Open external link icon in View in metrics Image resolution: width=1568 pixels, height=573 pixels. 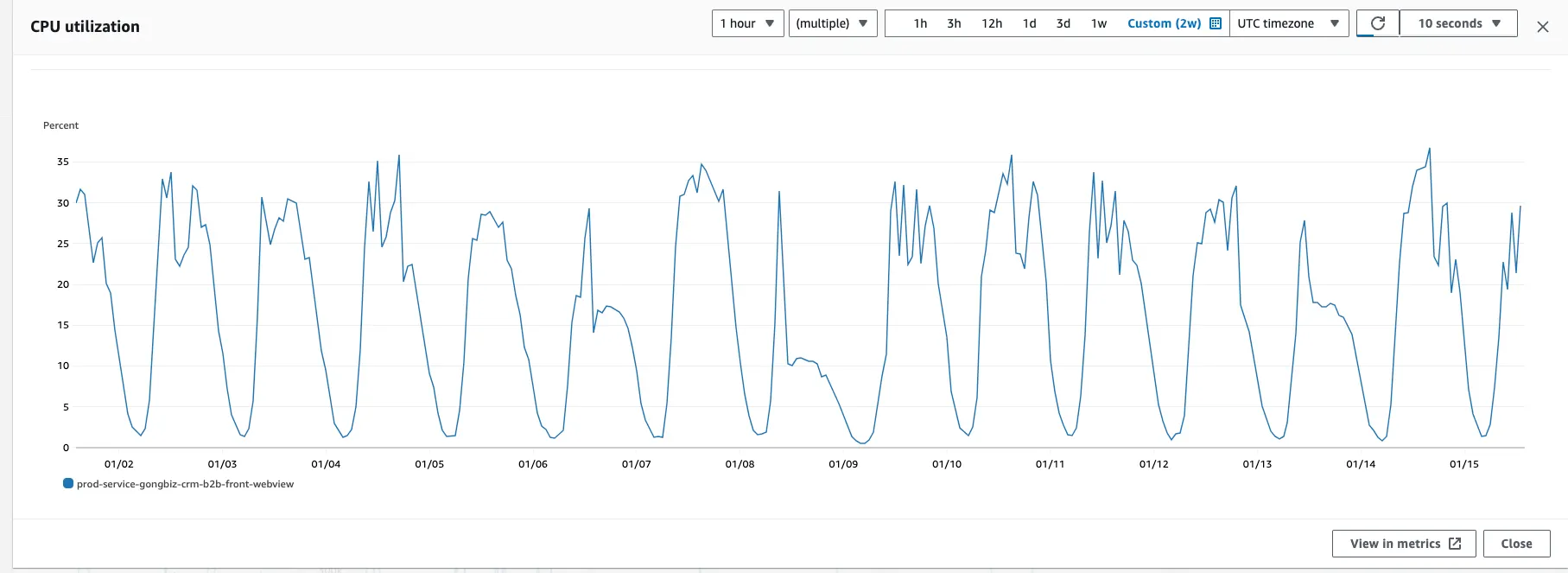pyautogui.click(x=1455, y=544)
